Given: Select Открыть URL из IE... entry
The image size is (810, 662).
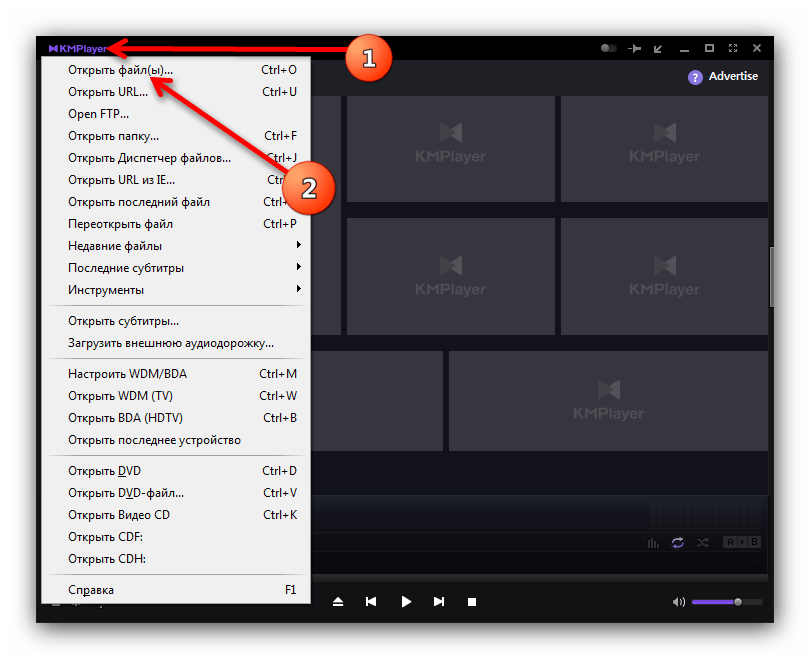Looking at the screenshot, I should [176, 180].
